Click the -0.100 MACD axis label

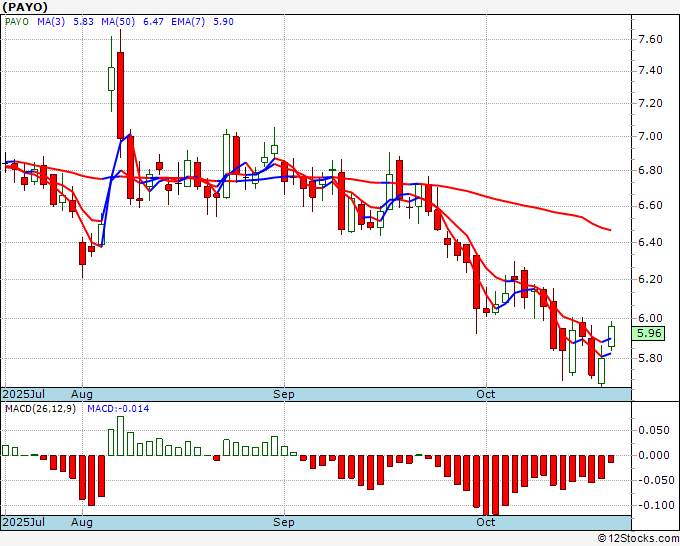point(654,506)
